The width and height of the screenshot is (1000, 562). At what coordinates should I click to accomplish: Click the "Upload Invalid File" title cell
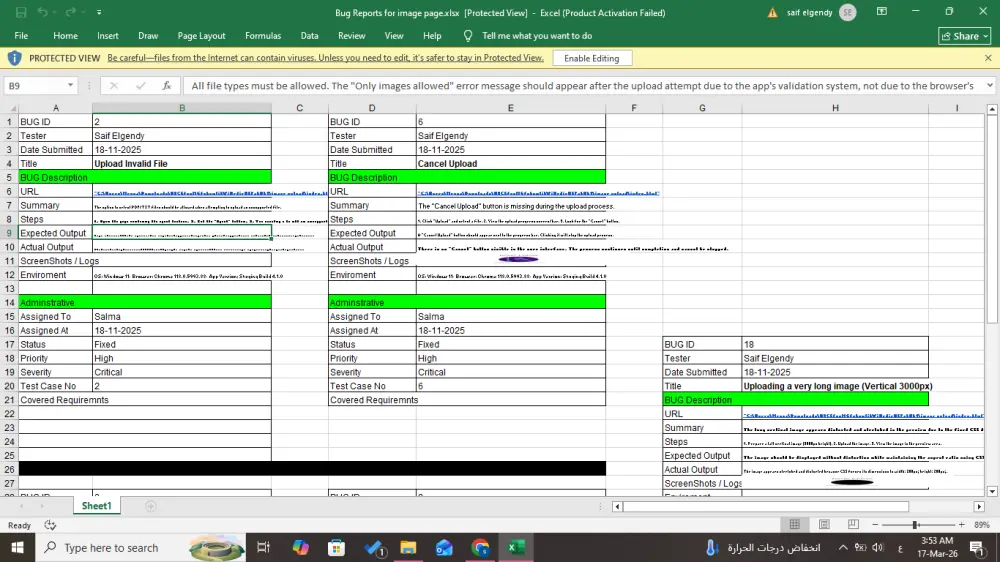[x=182, y=163]
